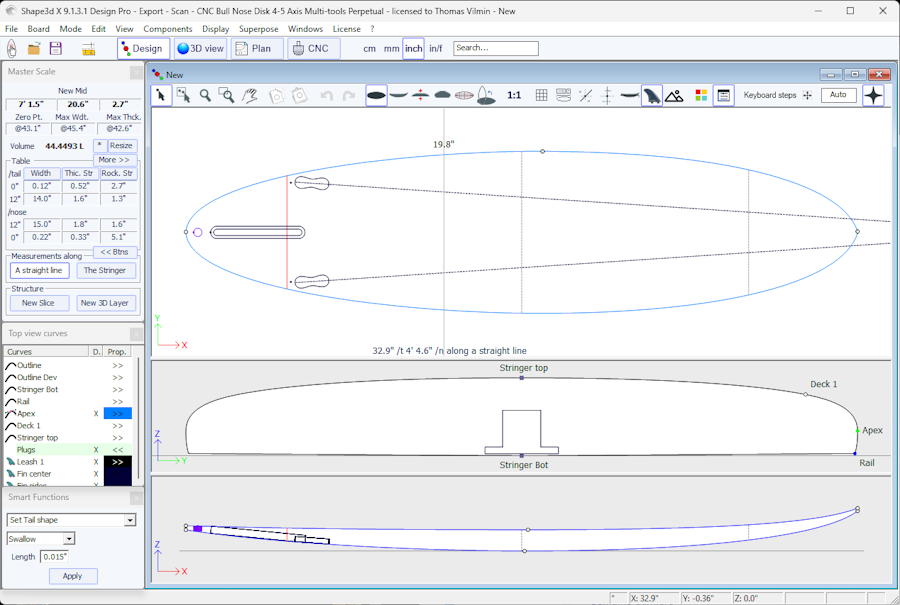Screen dimensions: 900x605
Task: Open the color palette icon
Action: coord(700,95)
